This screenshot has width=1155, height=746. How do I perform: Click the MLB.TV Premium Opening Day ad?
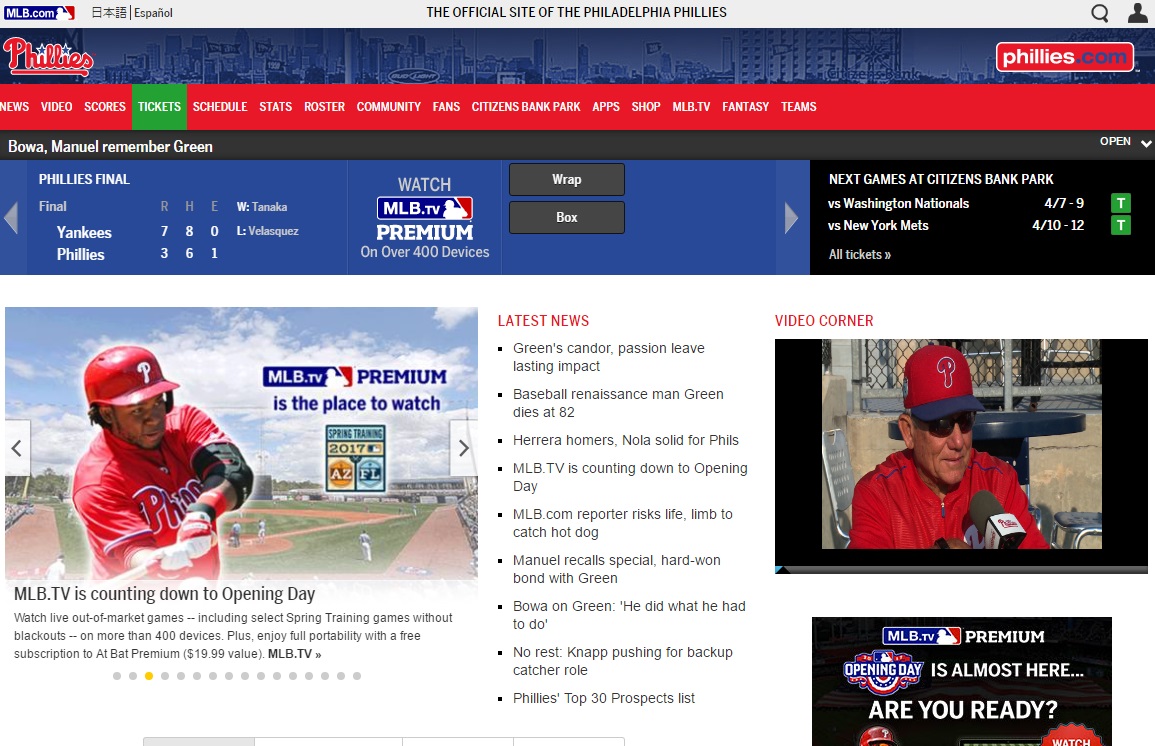[x=961, y=682]
